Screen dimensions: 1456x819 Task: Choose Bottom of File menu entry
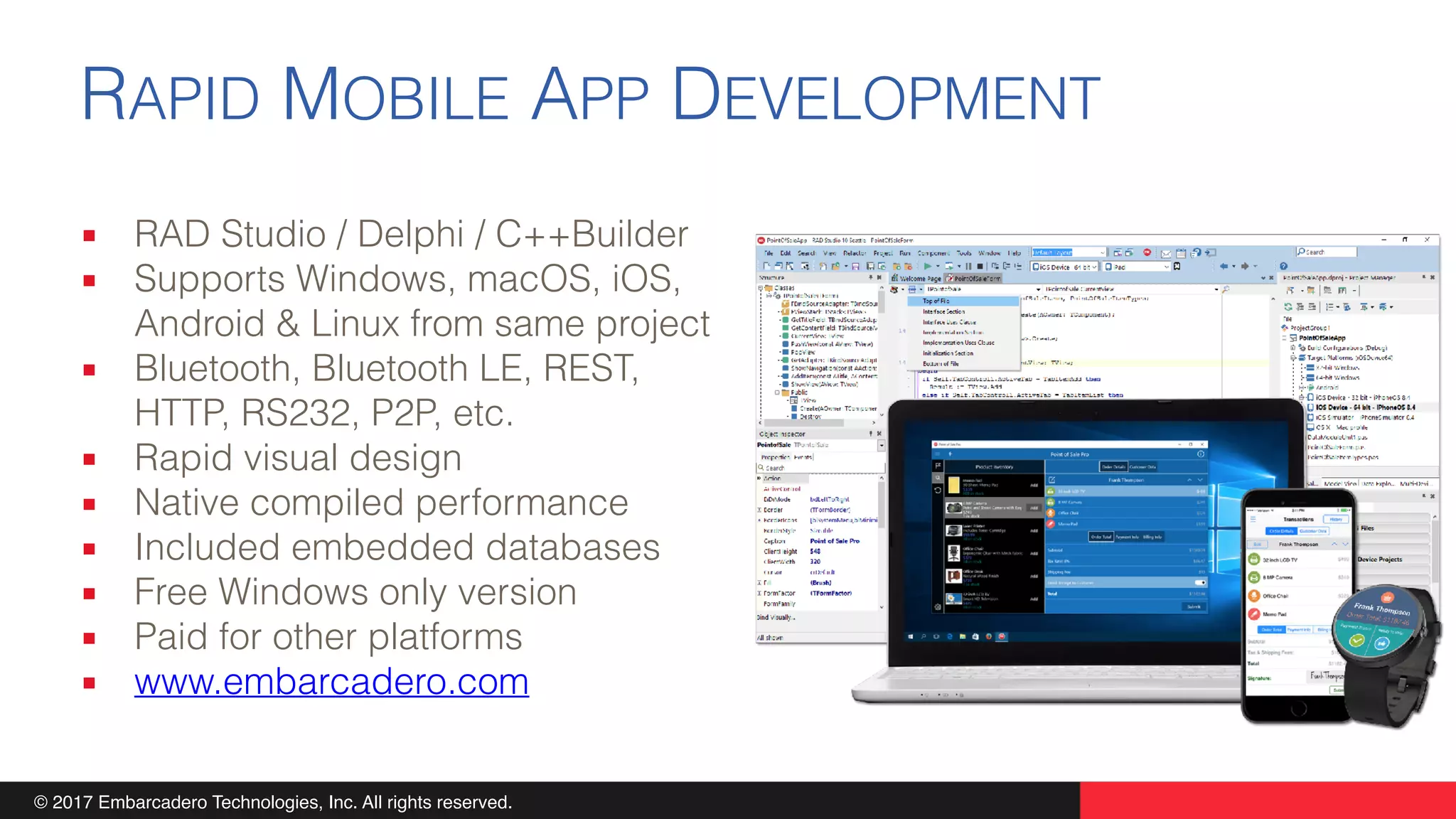click(x=963, y=364)
